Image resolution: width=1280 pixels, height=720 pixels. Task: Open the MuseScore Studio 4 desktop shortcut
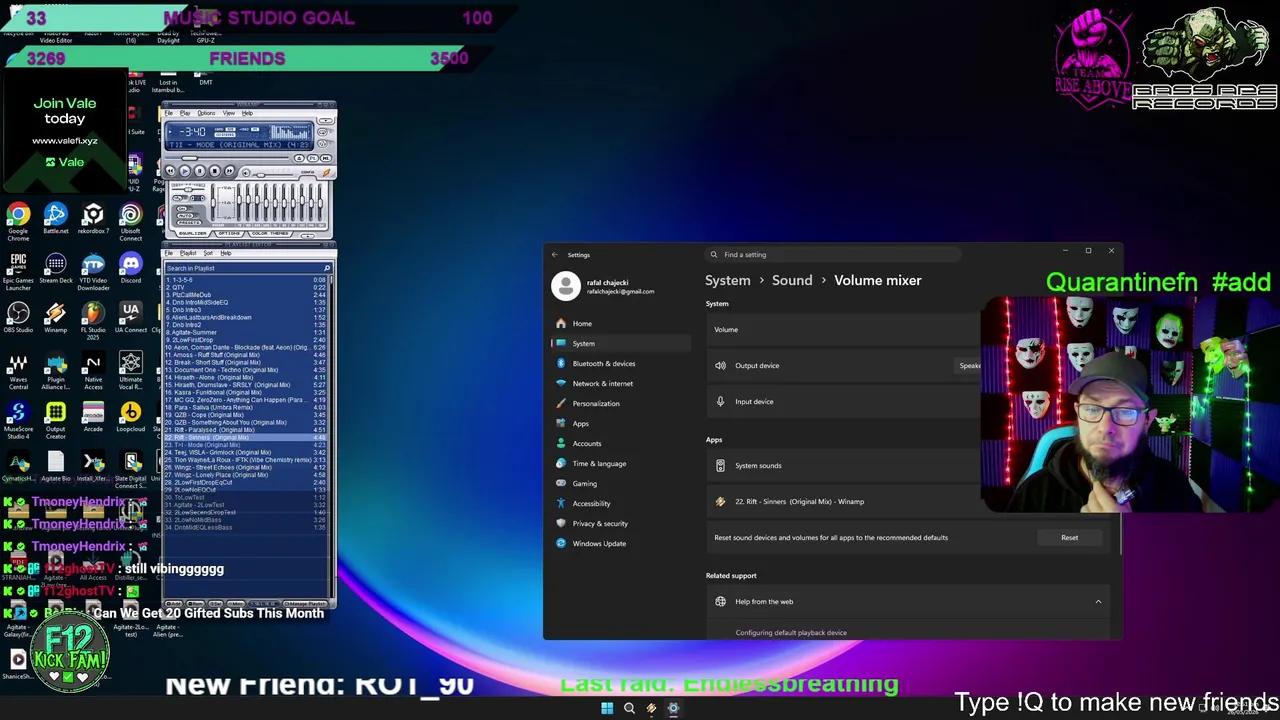(x=18, y=420)
